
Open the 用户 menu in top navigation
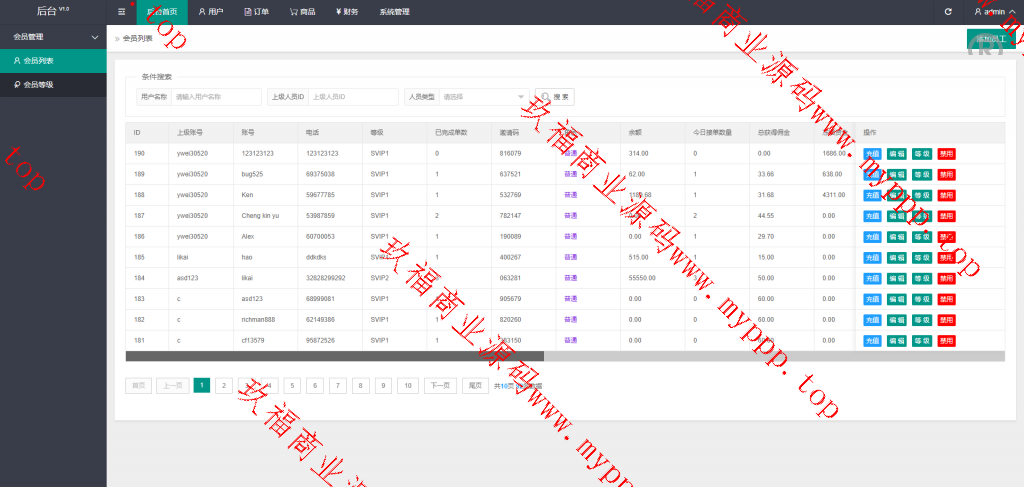tap(210, 12)
